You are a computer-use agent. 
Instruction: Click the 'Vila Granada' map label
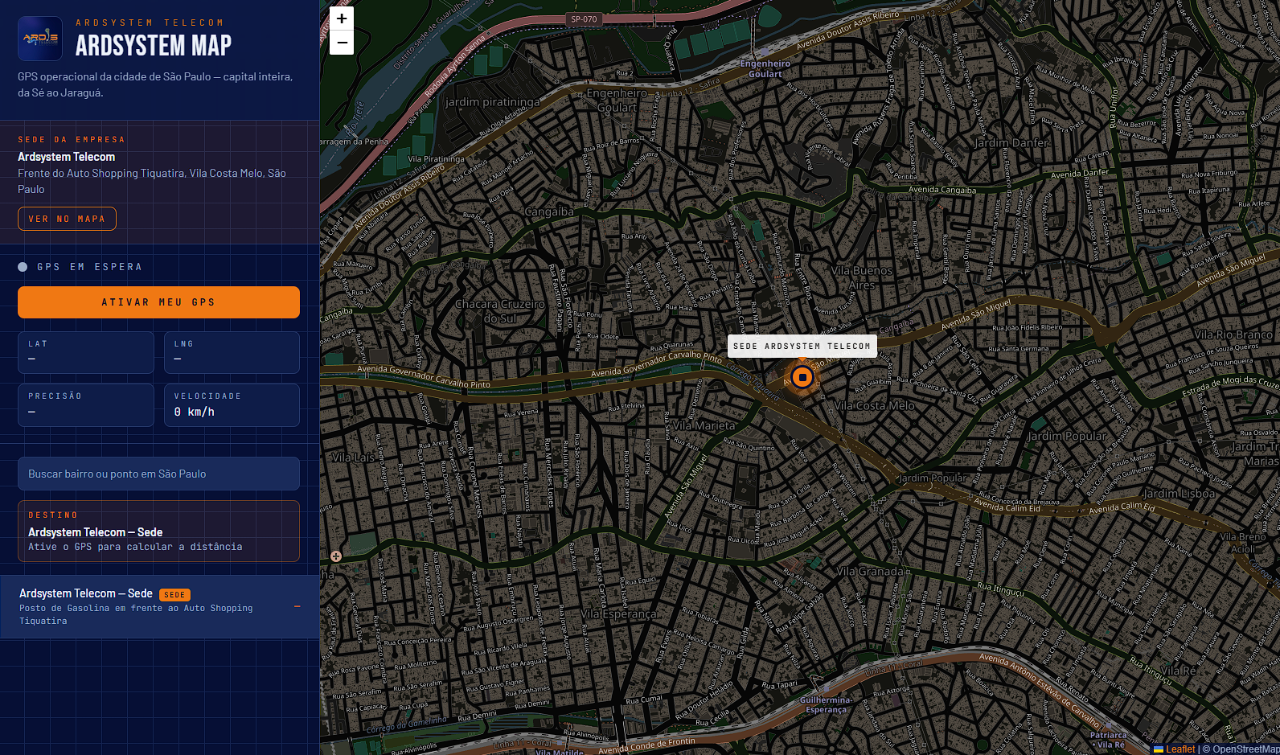point(872,570)
